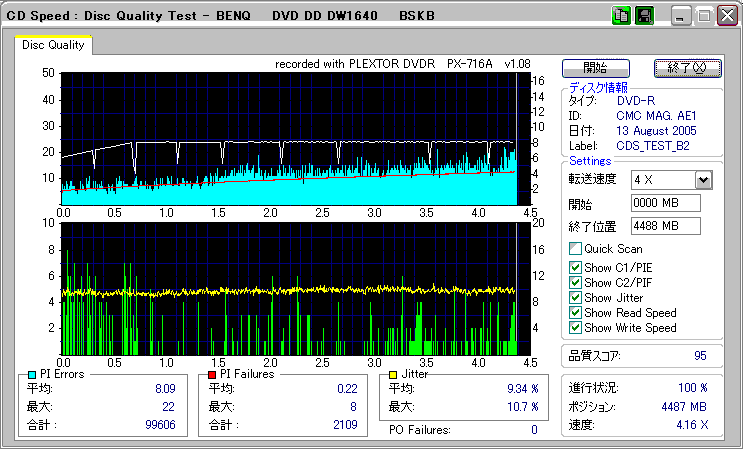Open the 4 X transfer speed dropdown
This screenshot has height=449, width=743.
(x=703, y=180)
